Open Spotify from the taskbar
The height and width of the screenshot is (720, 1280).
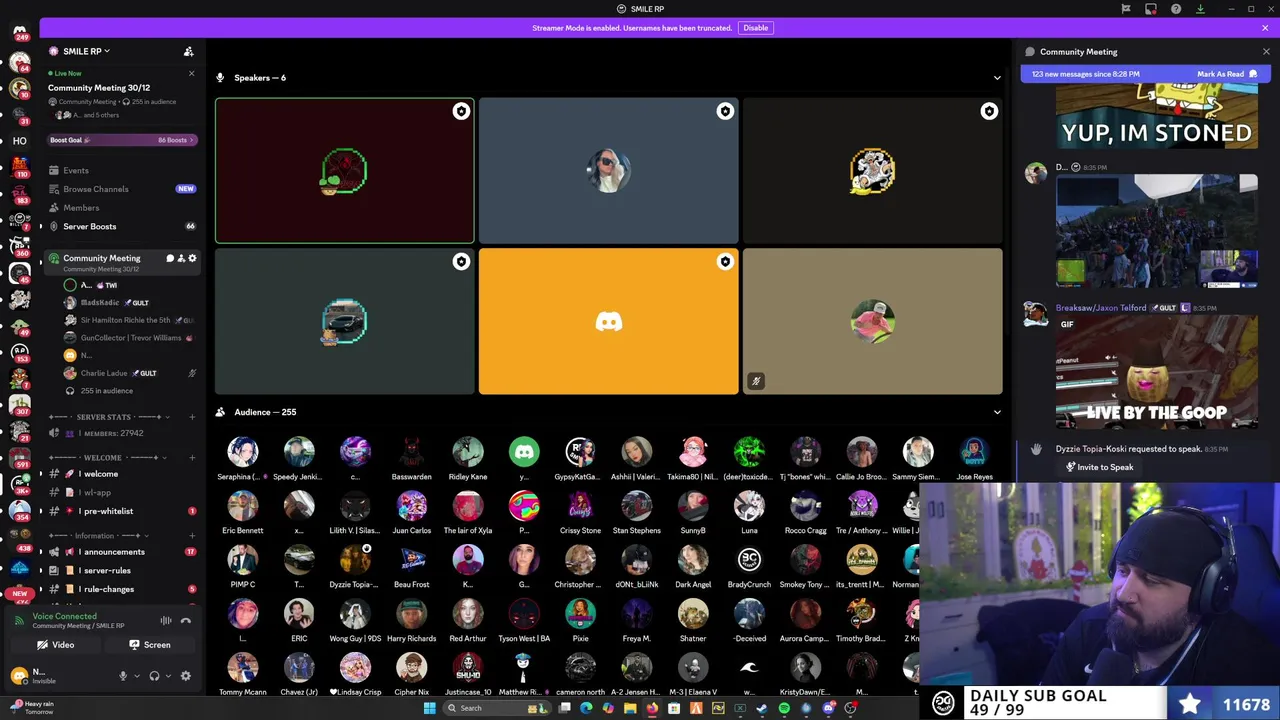click(784, 708)
